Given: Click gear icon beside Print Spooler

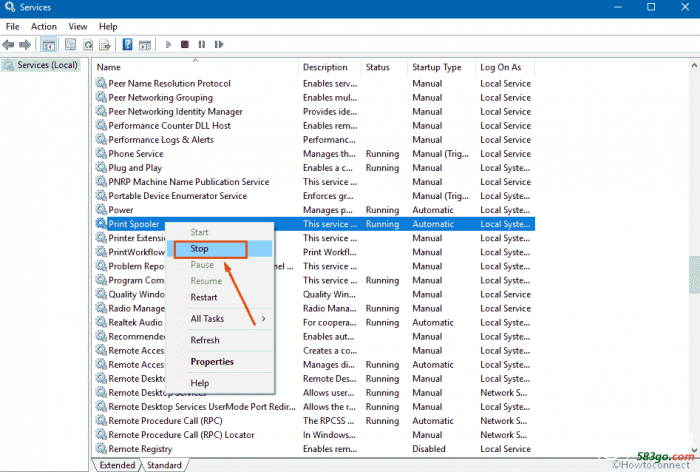Looking at the screenshot, I should (x=101, y=224).
